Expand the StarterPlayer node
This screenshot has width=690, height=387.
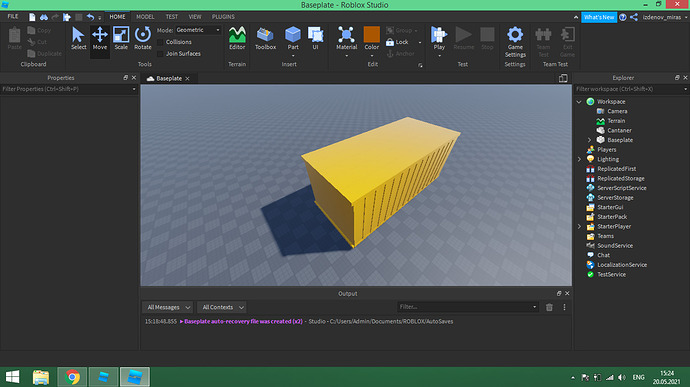[579, 226]
